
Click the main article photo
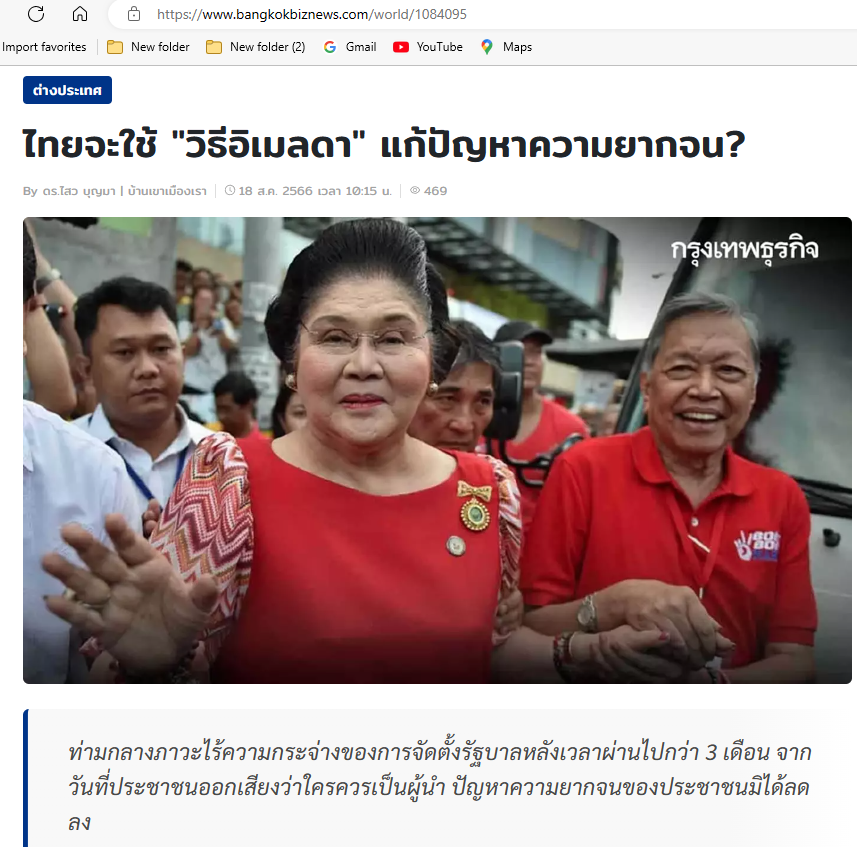pos(437,450)
